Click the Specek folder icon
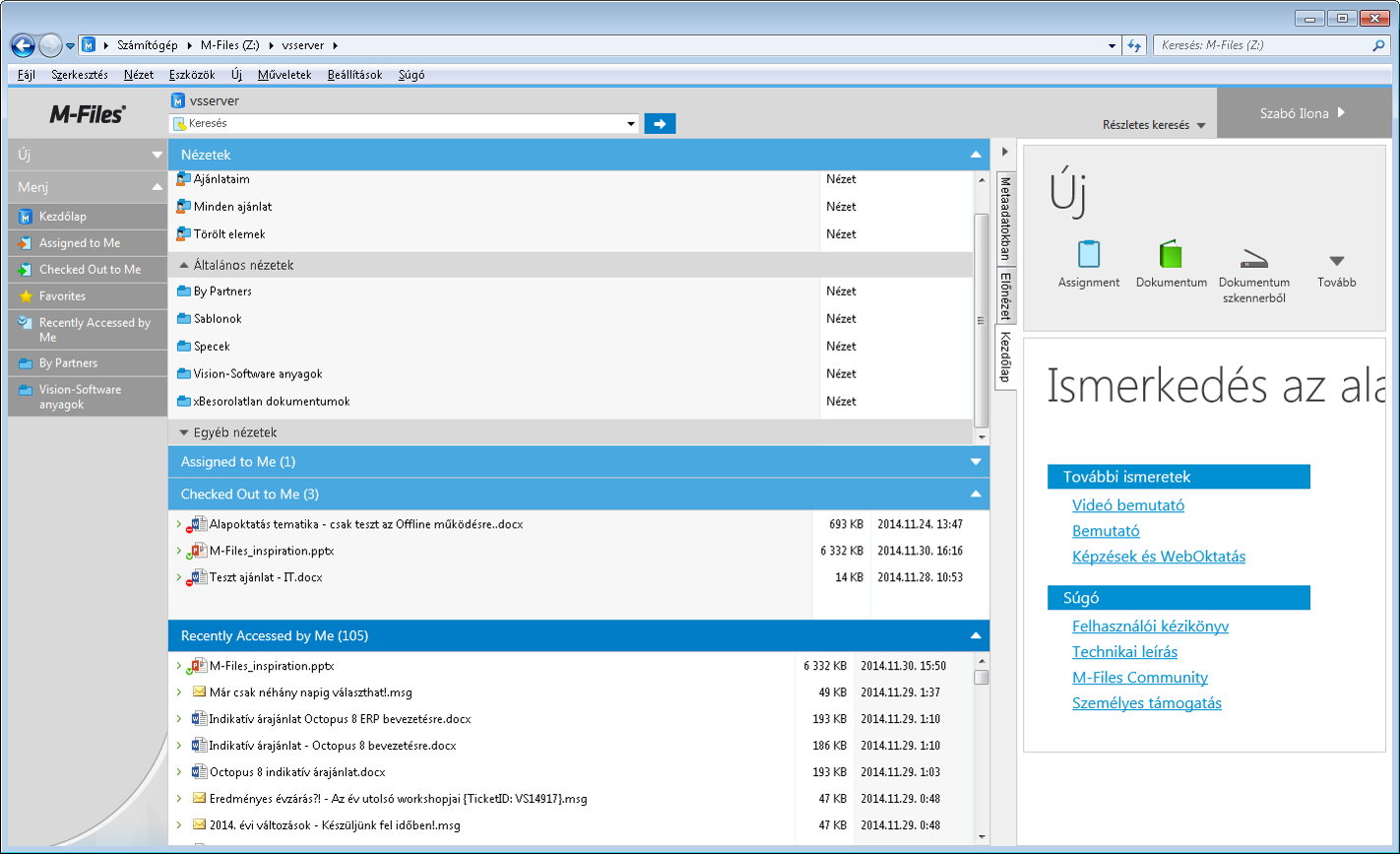Image resolution: width=1400 pixels, height=854 pixels. click(x=183, y=347)
